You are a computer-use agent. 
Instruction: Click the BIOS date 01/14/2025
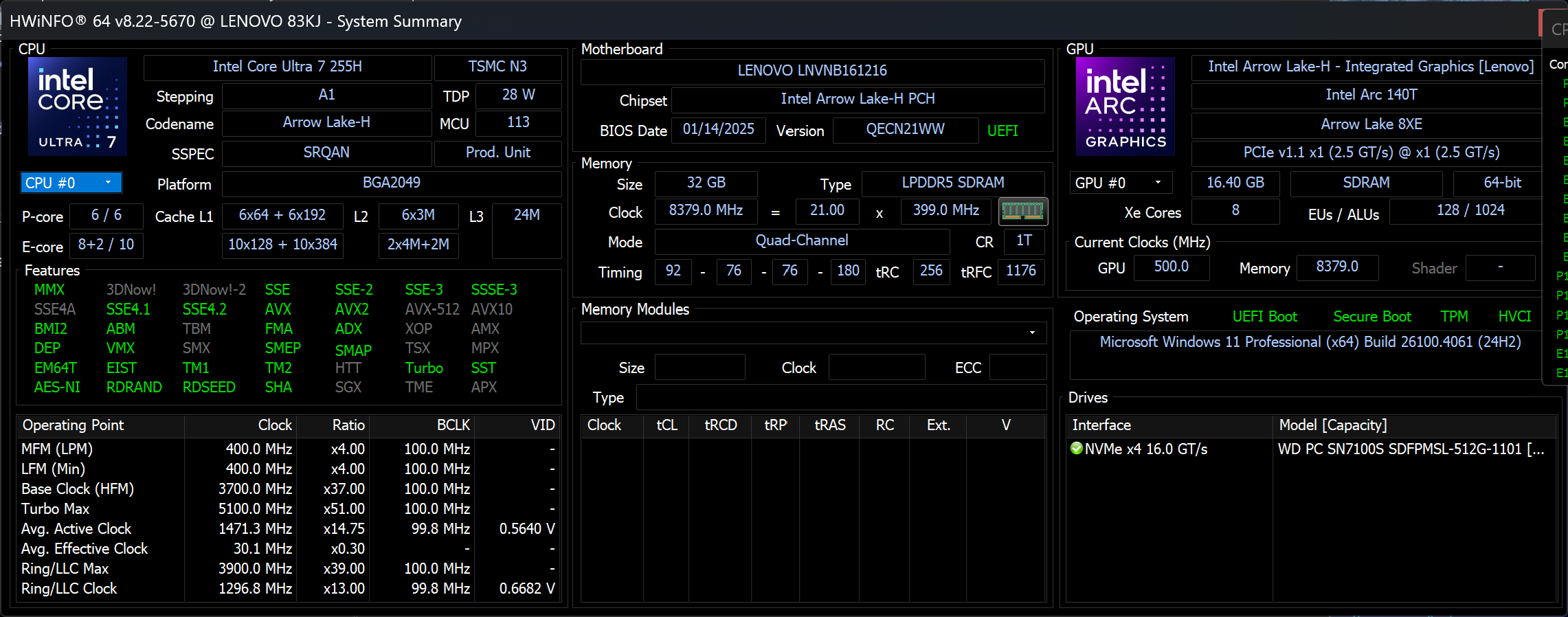tap(718, 129)
